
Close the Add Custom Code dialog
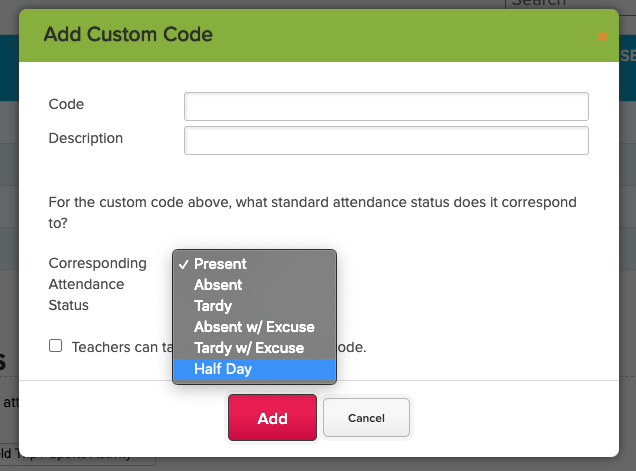click(x=602, y=36)
